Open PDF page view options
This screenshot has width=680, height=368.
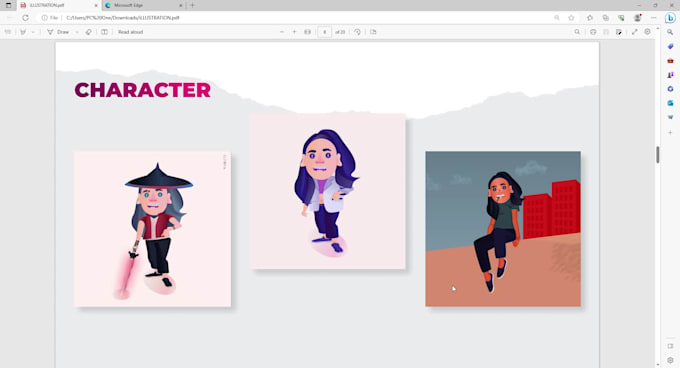(373, 32)
